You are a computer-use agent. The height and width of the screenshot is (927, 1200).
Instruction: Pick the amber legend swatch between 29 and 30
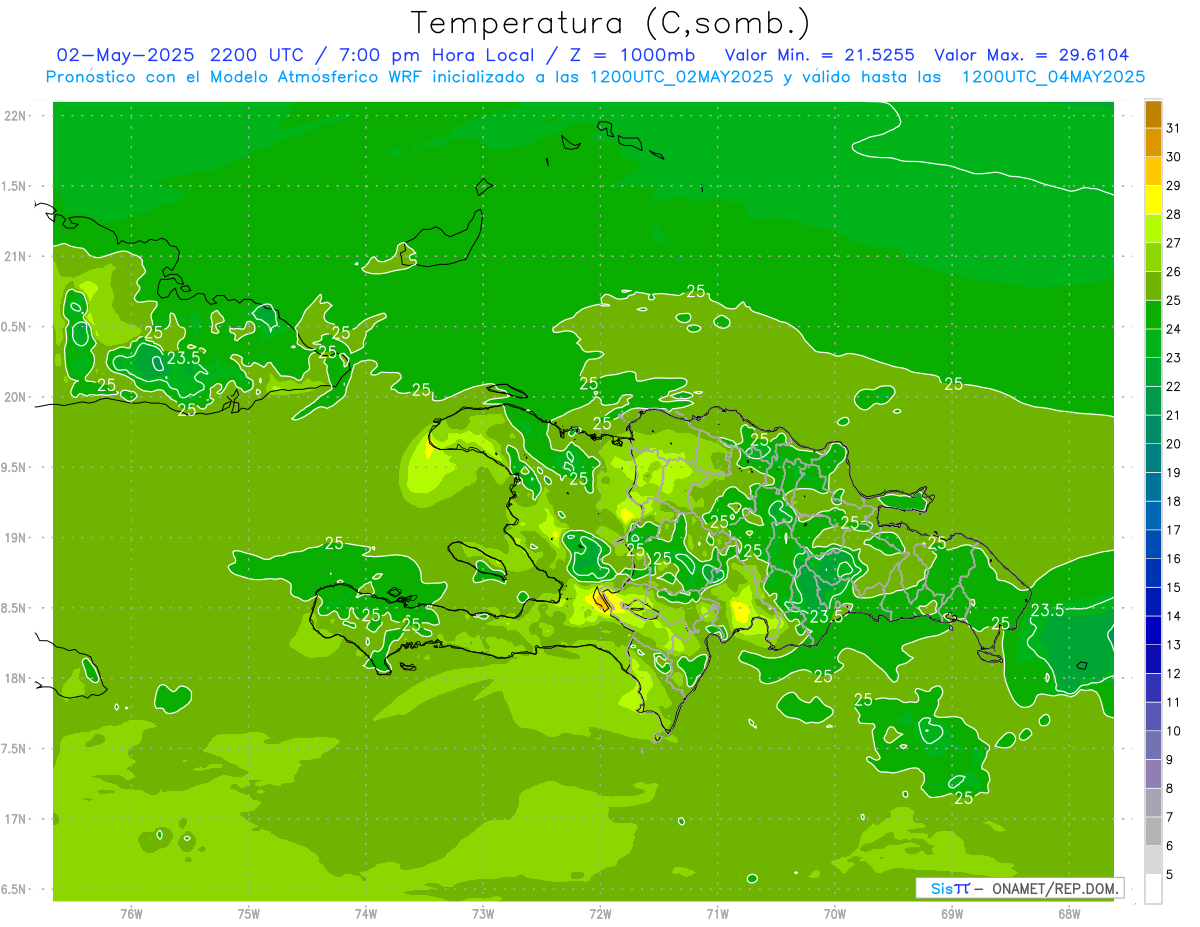coord(1153,171)
